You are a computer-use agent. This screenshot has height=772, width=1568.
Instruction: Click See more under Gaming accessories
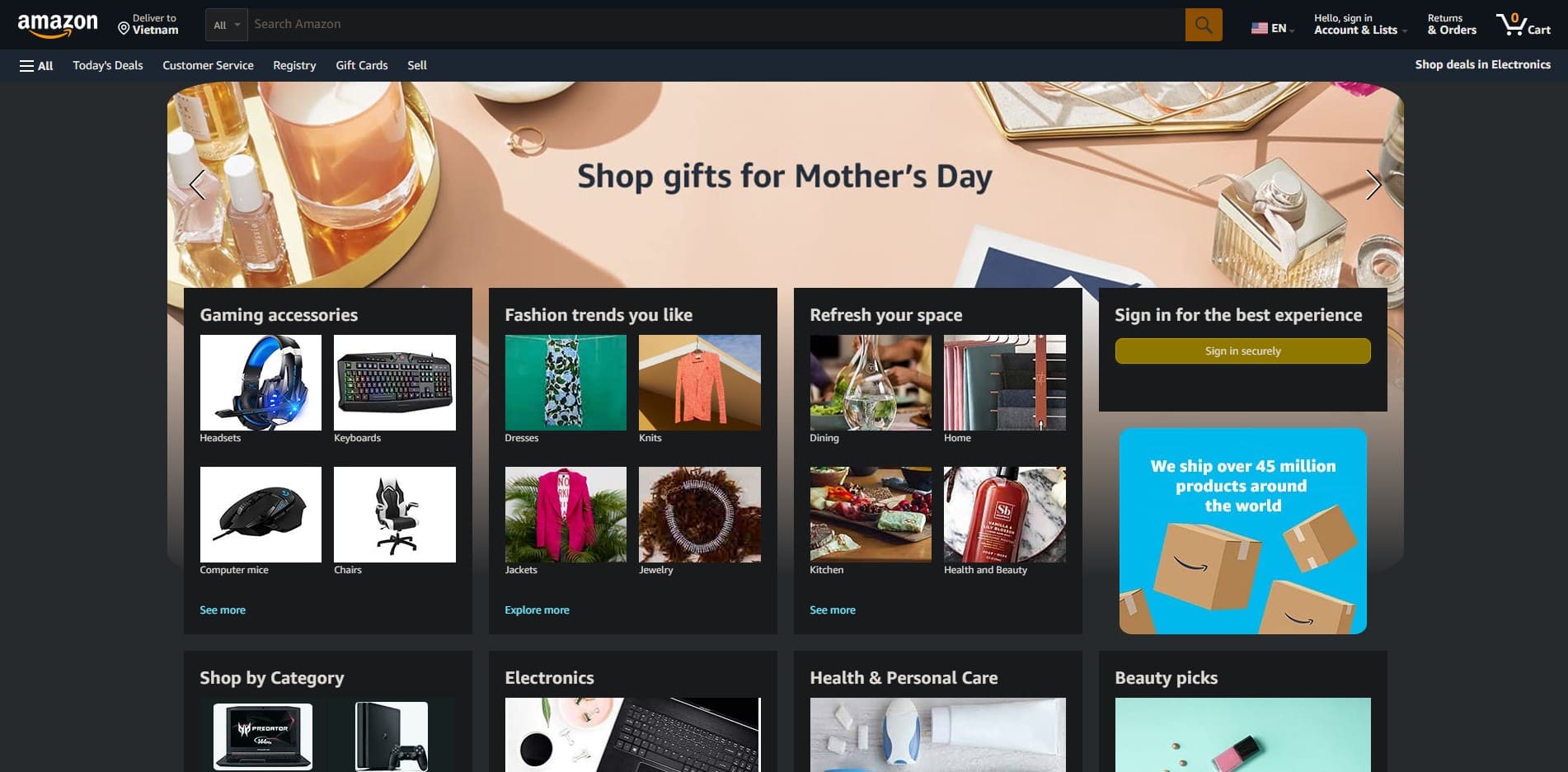coord(223,610)
